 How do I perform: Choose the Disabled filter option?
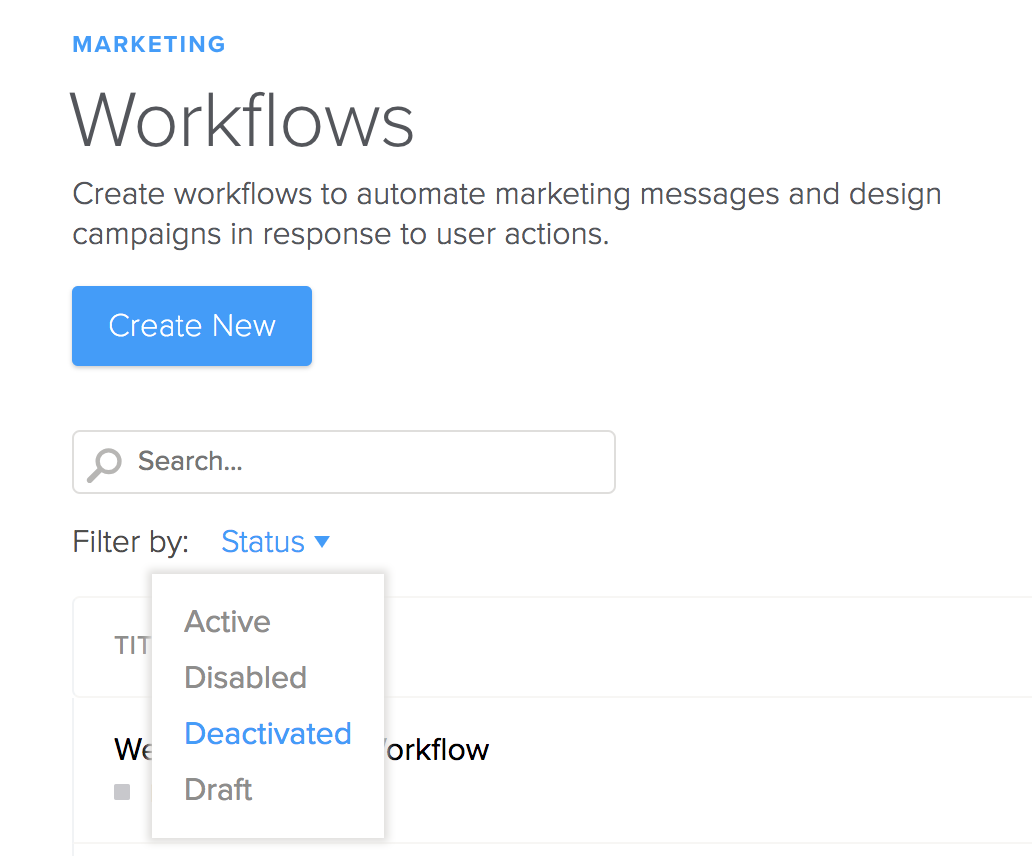point(245,678)
